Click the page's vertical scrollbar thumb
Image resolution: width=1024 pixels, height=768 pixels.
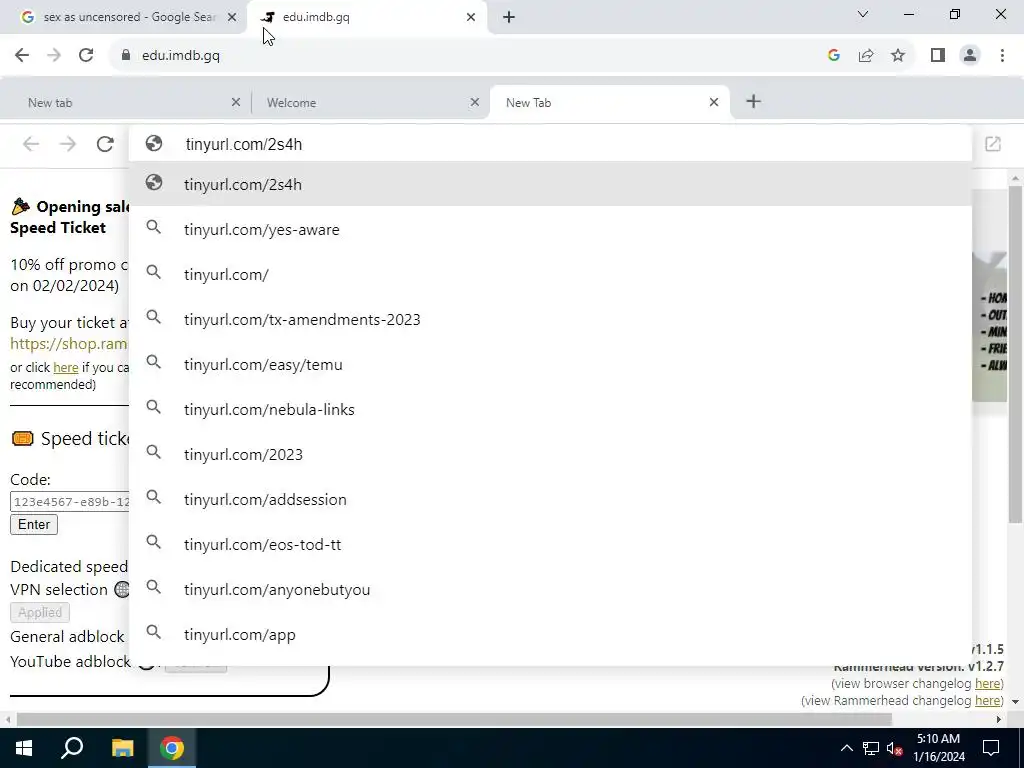[1015, 355]
